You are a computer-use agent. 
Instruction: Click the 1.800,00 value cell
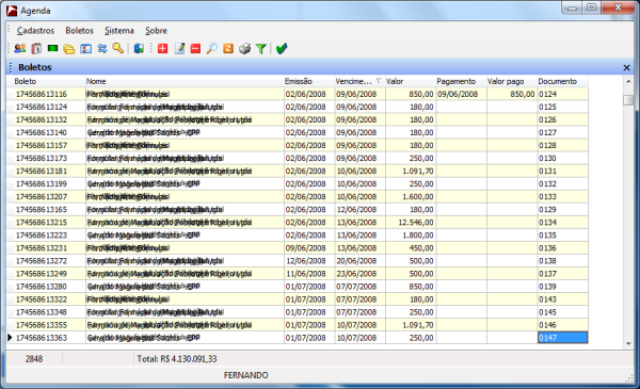tap(410, 235)
